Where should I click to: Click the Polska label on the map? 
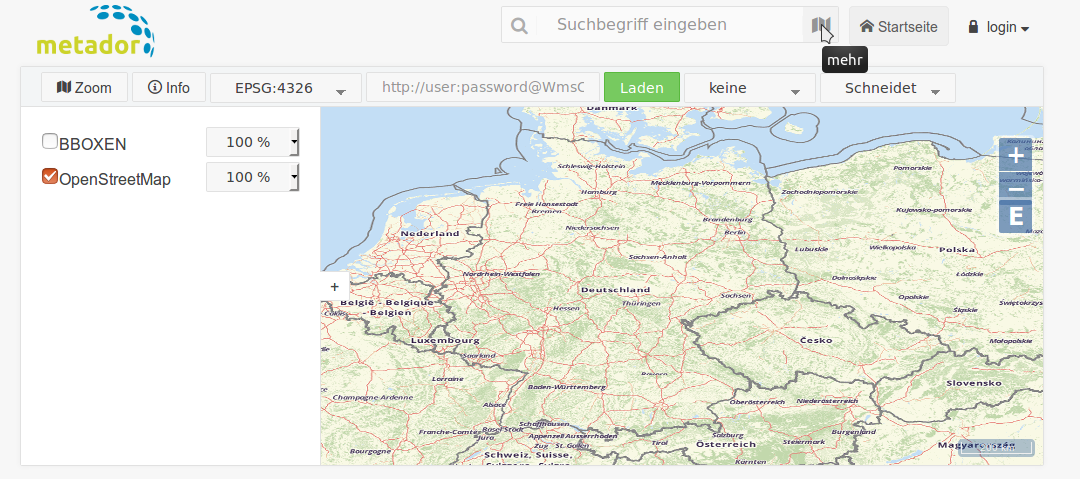[957, 249]
